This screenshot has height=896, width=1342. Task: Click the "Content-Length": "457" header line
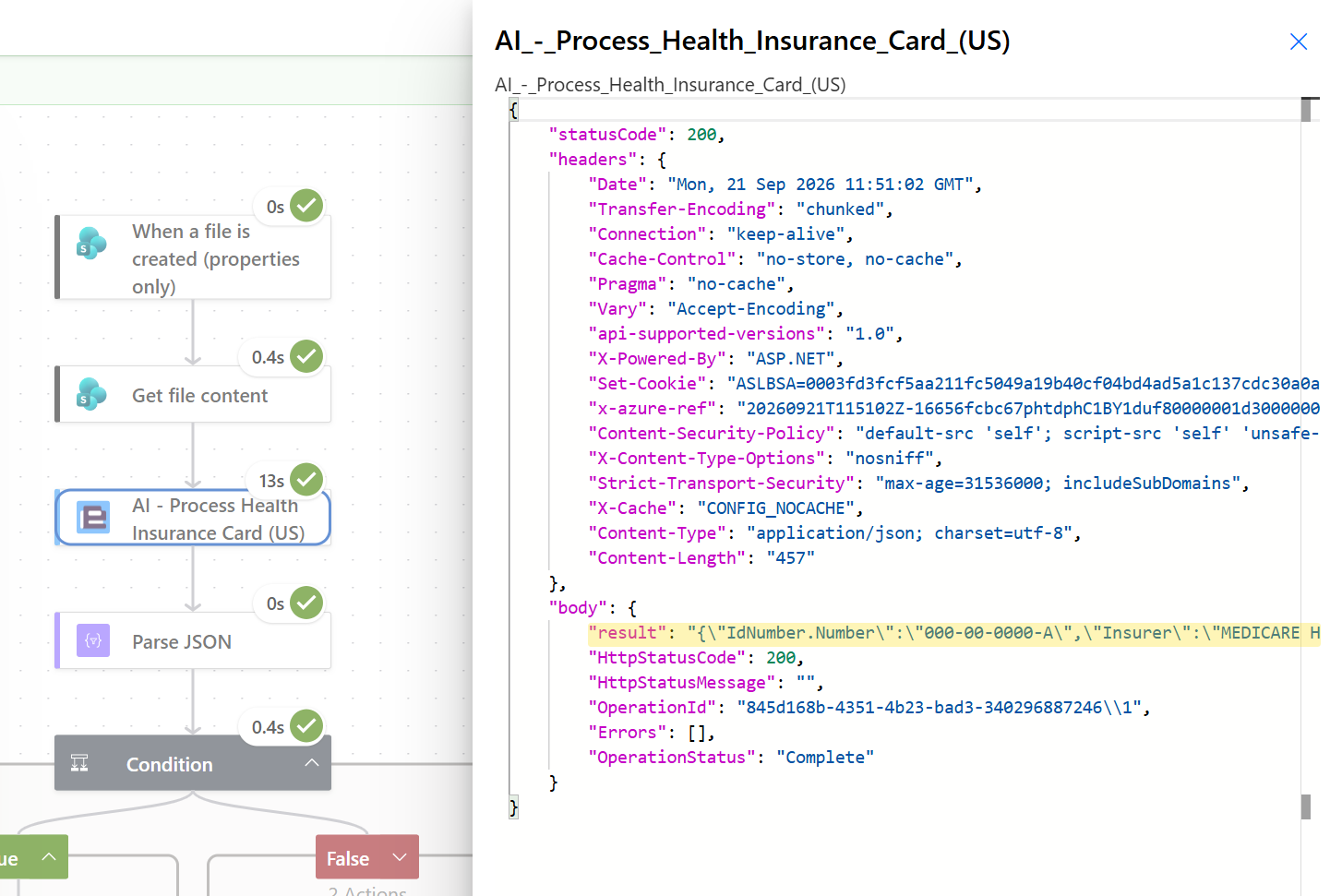[701, 558]
